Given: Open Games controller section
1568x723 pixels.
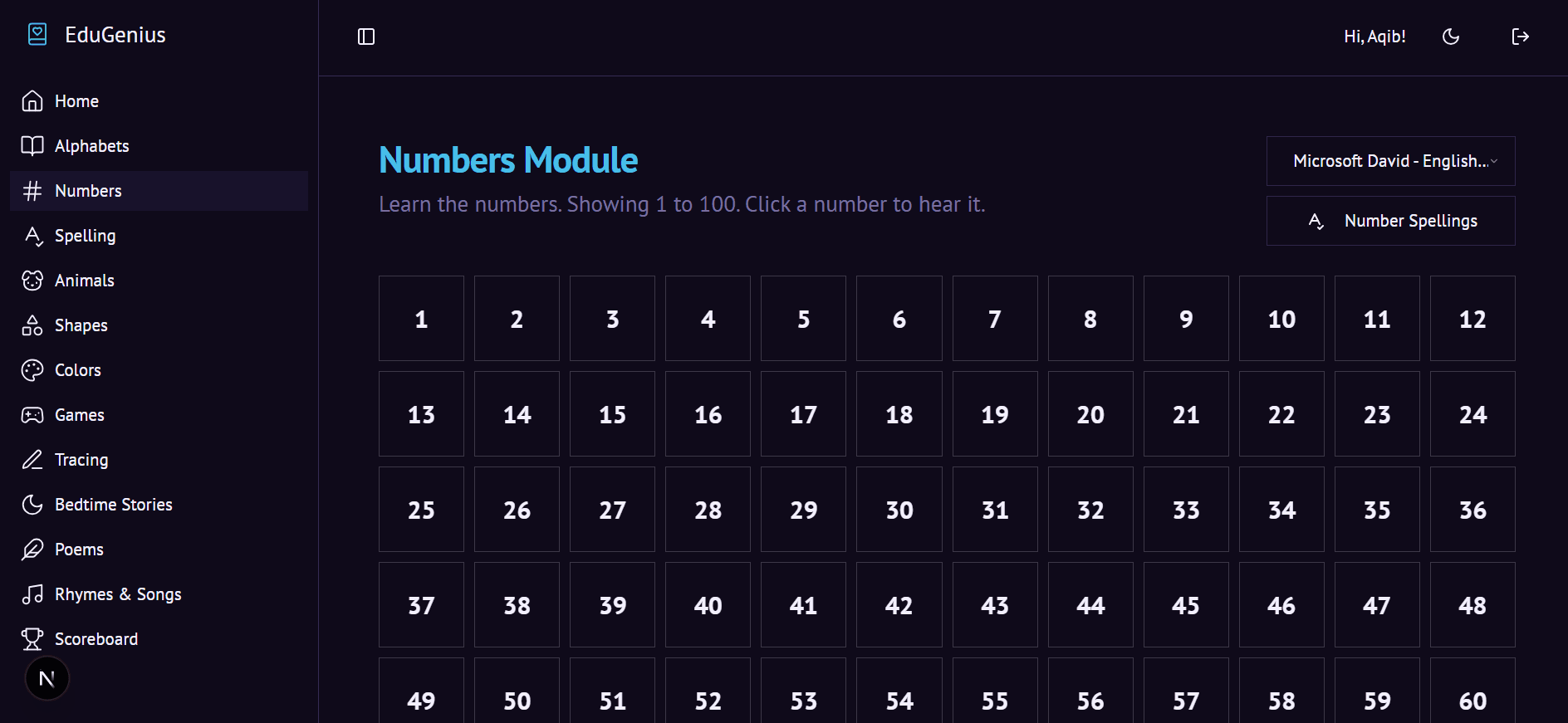Looking at the screenshot, I should coord(78,415).
